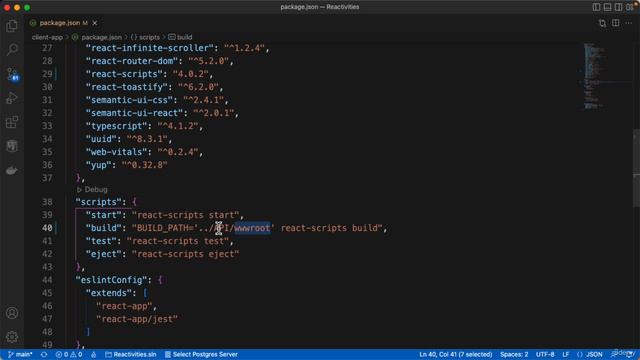640x360 pixels.
Task: Click the Open Changes icon in editor toolbar
Action: coord(602,23)
